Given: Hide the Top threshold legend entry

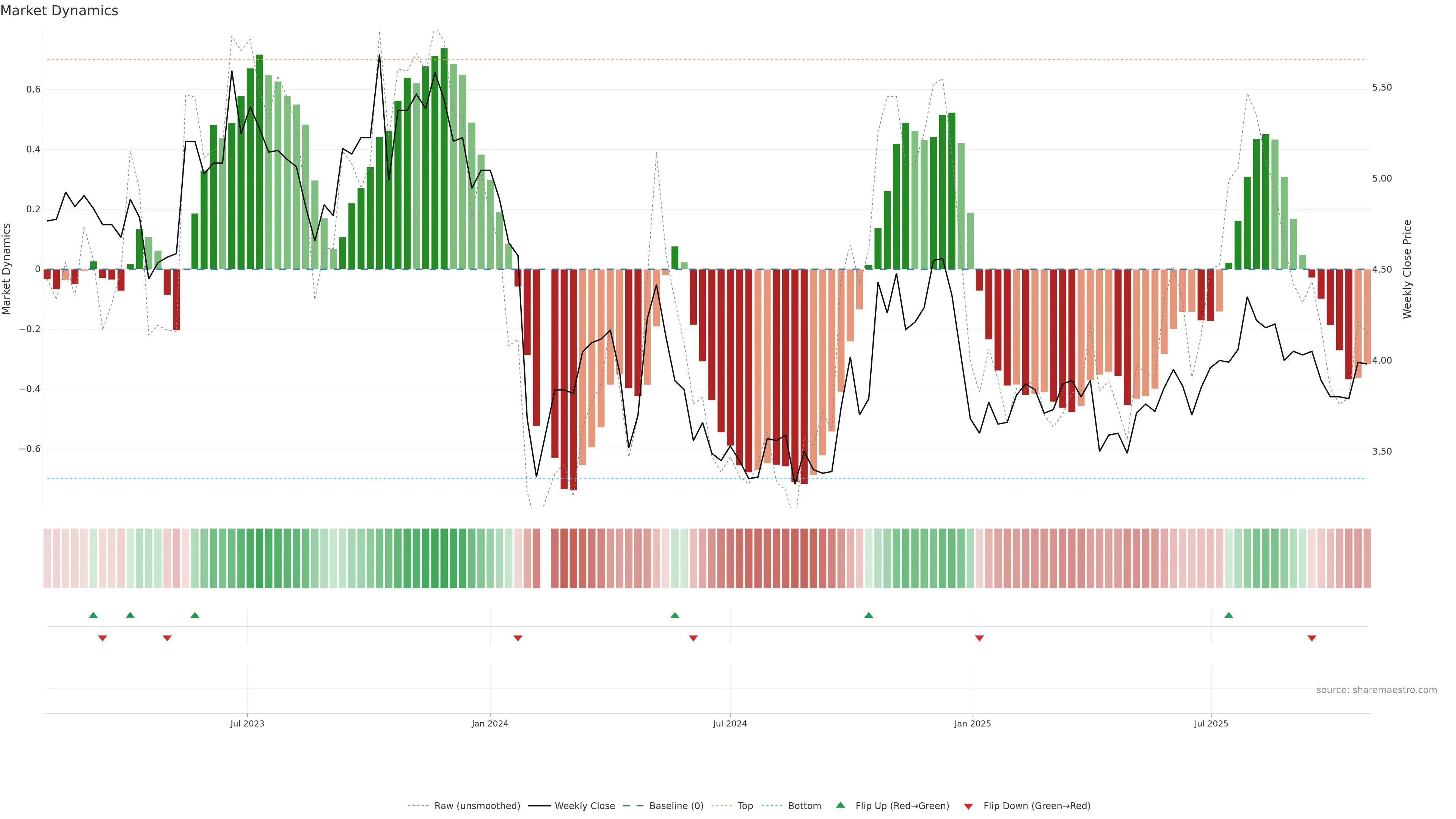Looking at the screenshot, I should [745, 806].
